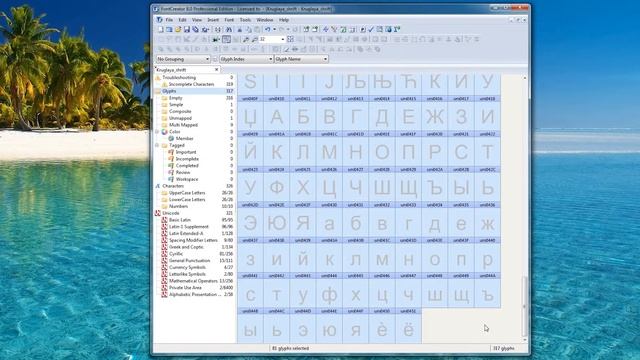
Task: Select the capital Я glyph cell
Action: pyautogui.click(x=303, y=223)
